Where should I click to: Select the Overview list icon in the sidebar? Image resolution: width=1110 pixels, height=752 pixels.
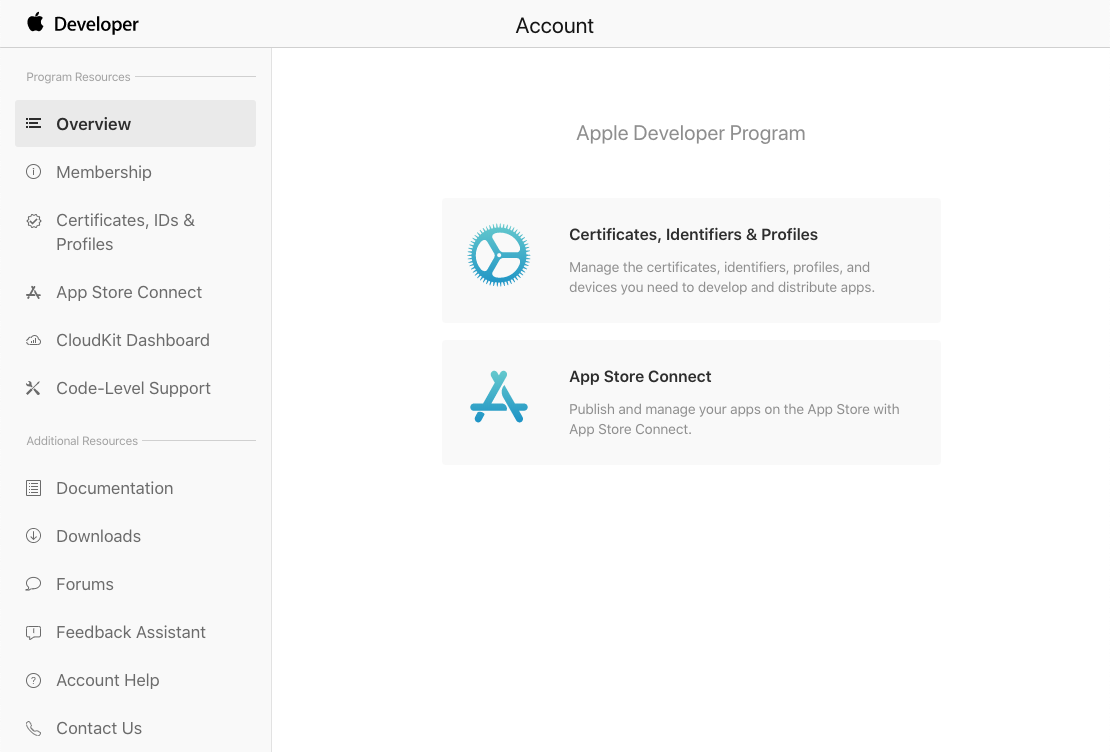pos(33,123)
